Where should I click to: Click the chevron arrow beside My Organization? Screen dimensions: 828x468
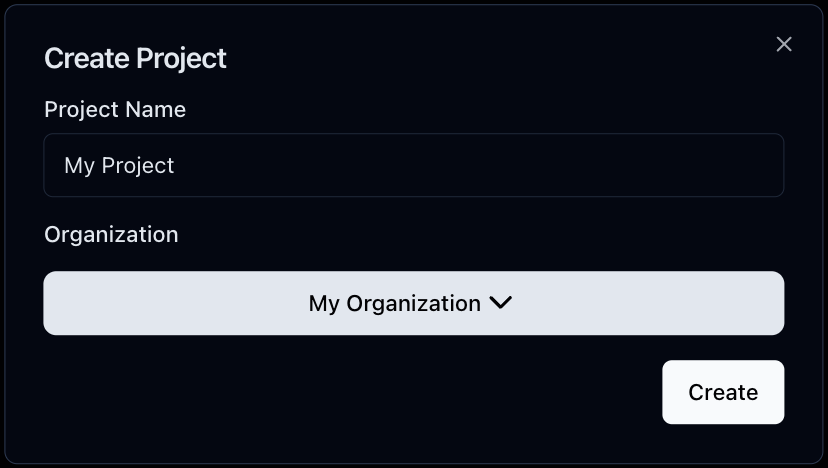pyautogui.click(x=501, y=303)
